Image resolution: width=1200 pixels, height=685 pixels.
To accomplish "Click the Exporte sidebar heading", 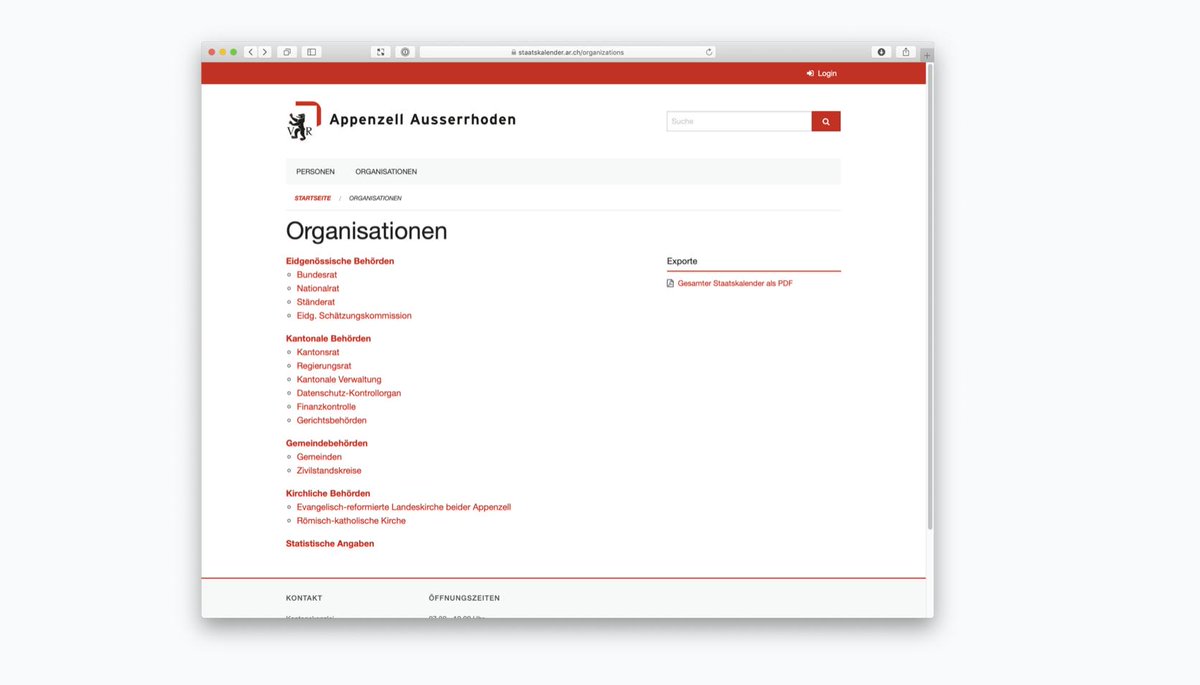I will pyautogui.click(x=682, y=261).
